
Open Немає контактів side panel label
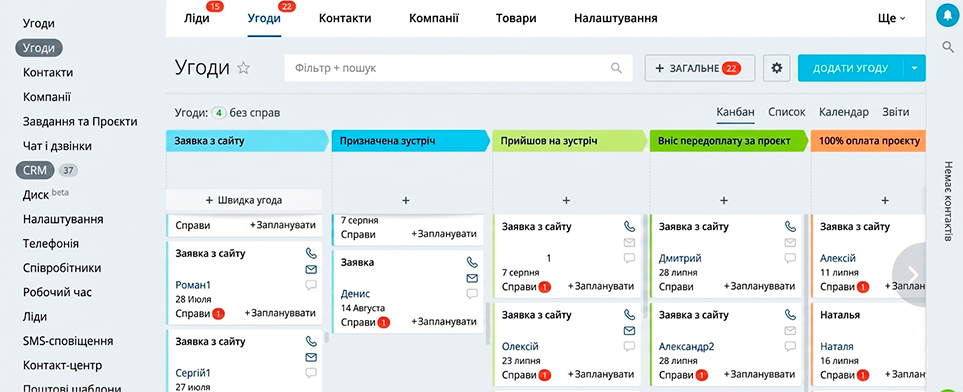[x=948, y=201]
